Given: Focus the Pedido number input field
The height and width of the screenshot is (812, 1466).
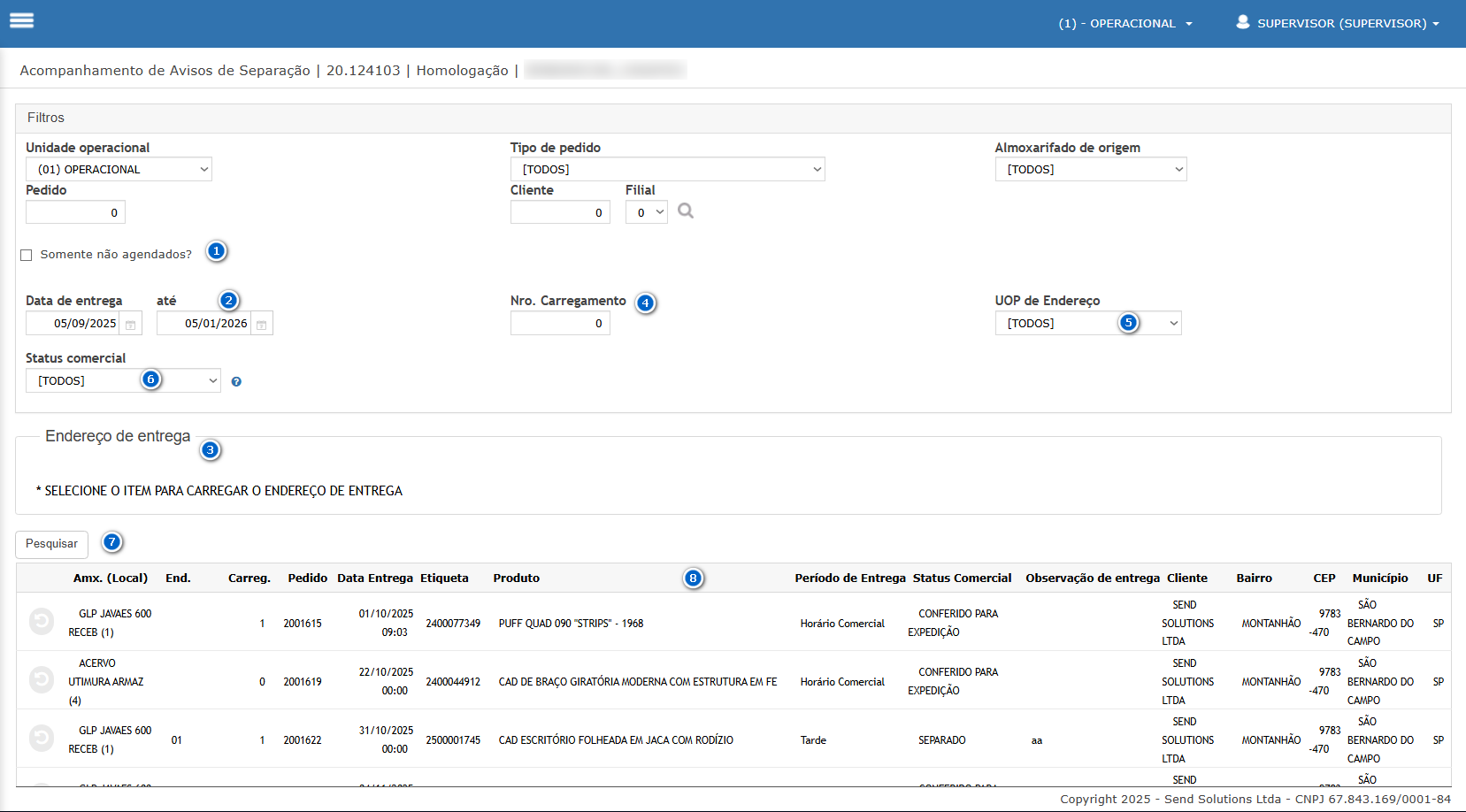Looking at the screenshot, I should (x=75, y=212).
